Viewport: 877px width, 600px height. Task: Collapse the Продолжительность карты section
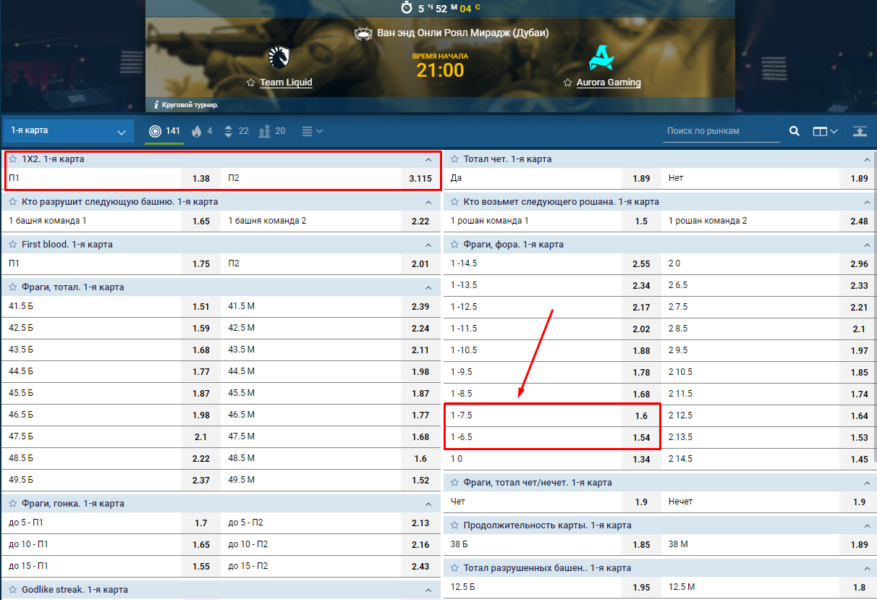(x=870, y=525)
